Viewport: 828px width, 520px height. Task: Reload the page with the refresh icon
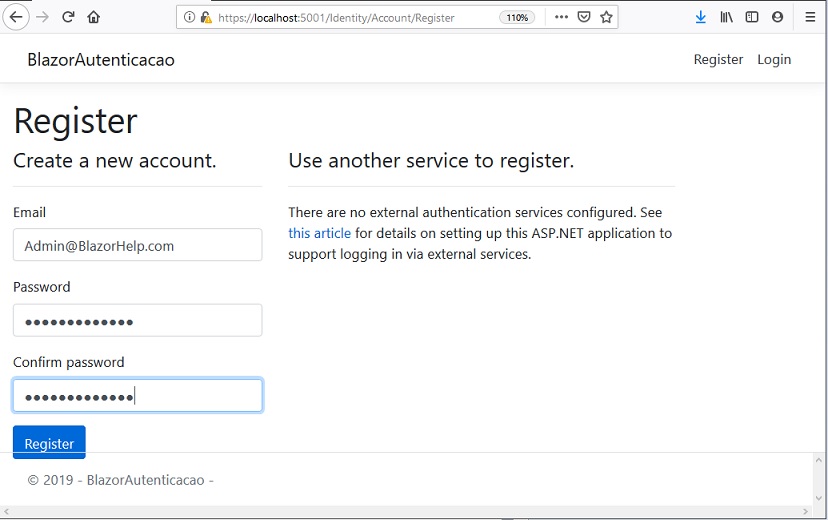point(68,17)
